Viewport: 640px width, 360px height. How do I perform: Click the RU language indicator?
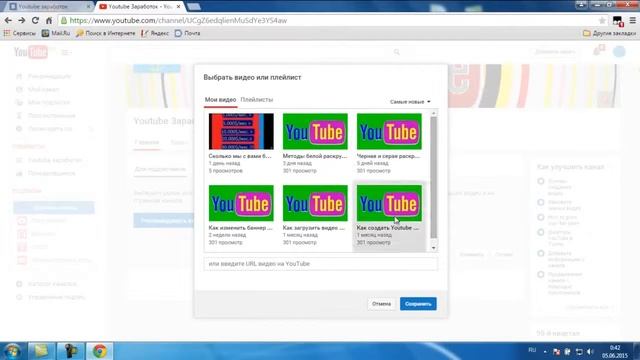tap(532, 350)
